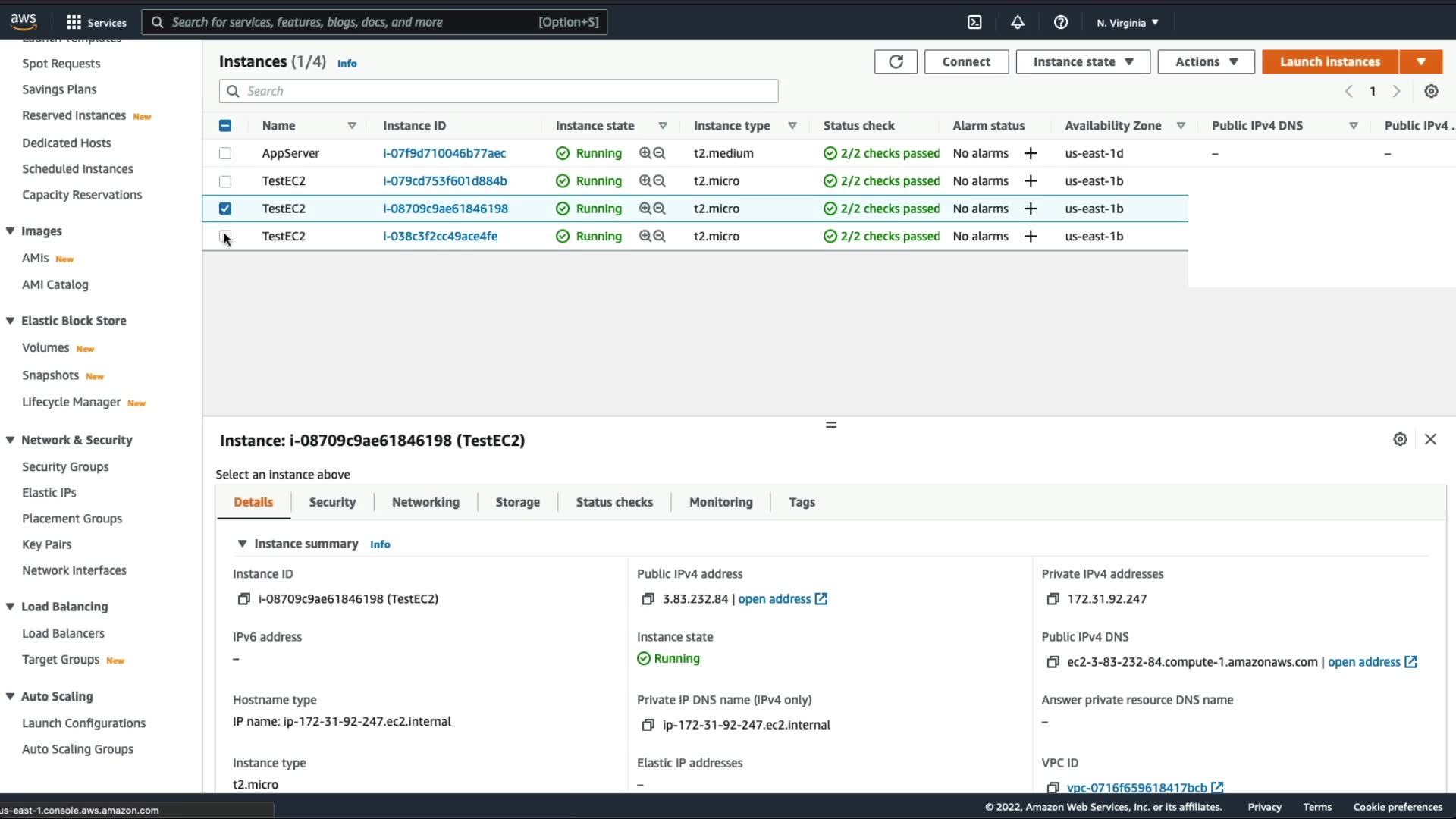1456x819 pixels.
Task: Open instance ID i-07f9d710046b77aec link
Action: pyautogui.click(x=444, y=153)
